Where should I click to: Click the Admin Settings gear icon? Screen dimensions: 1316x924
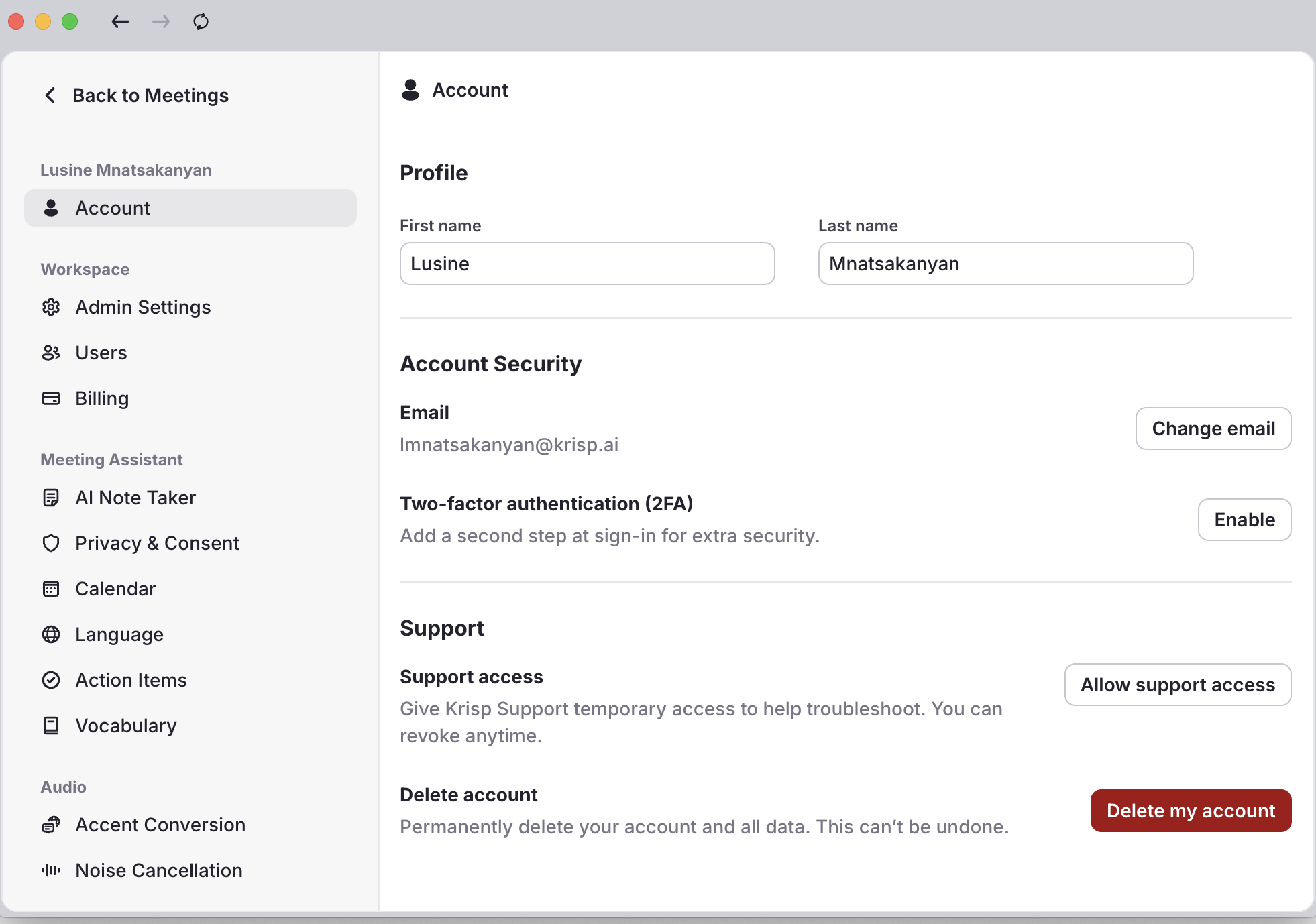(x=51, y=307)
